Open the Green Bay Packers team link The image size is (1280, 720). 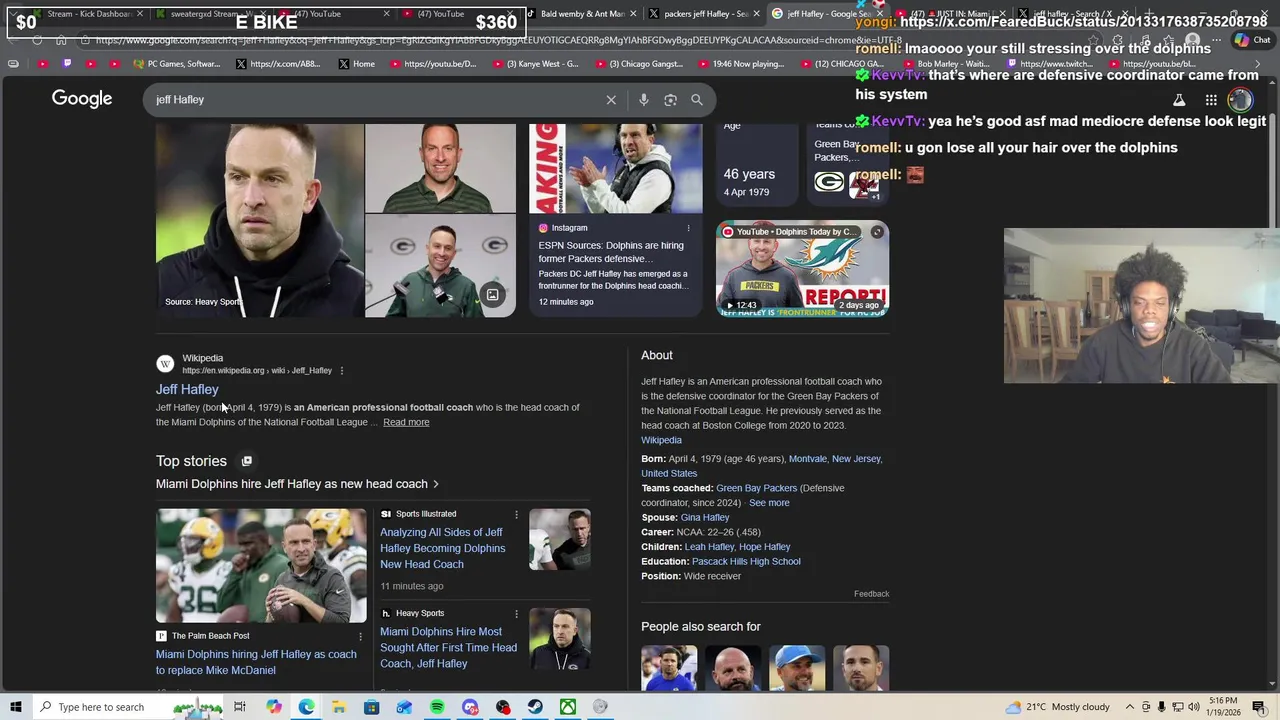pyautogui.click(x=756, y=488)
